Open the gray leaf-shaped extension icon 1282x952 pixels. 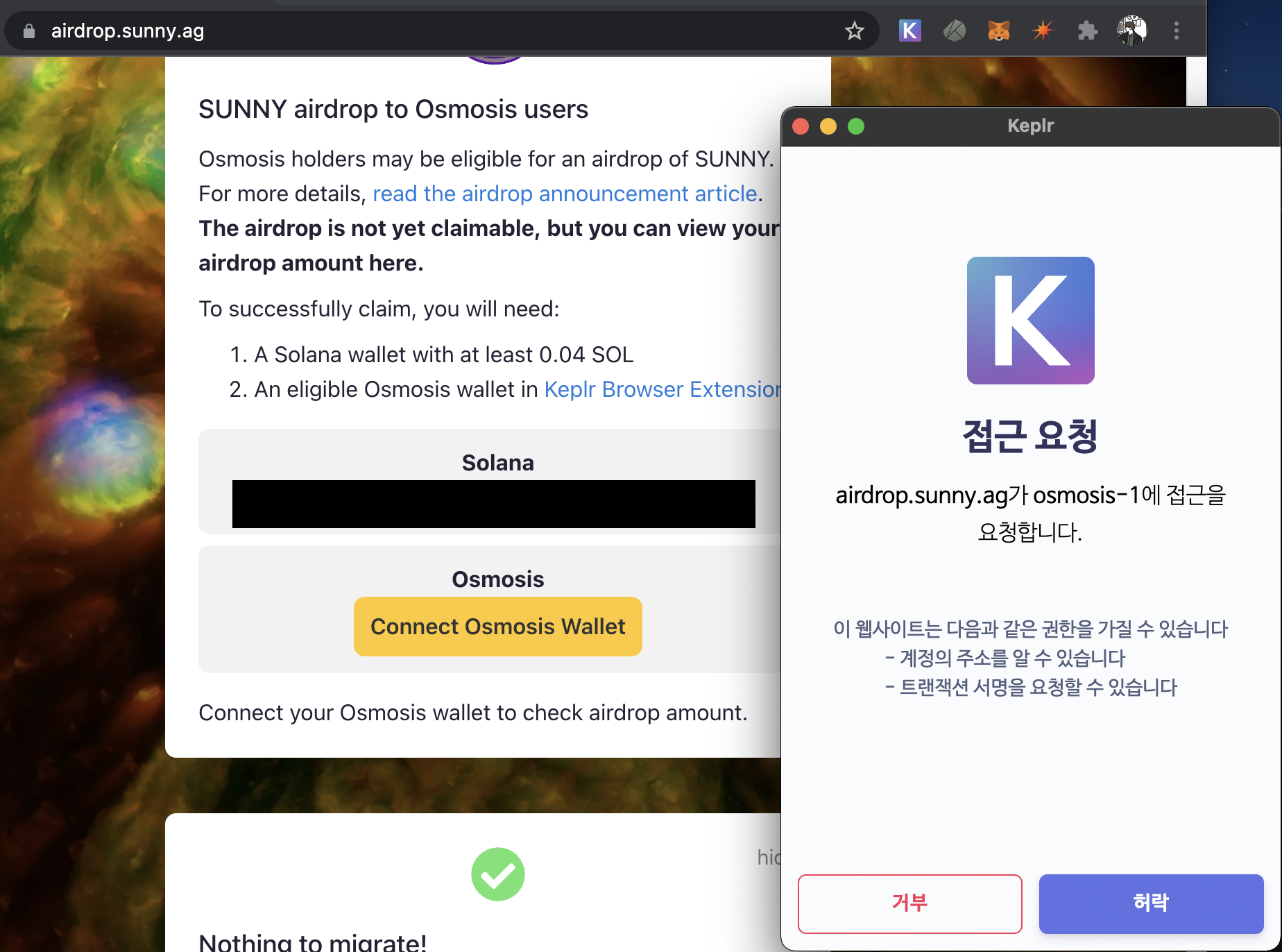click(955, 31)
